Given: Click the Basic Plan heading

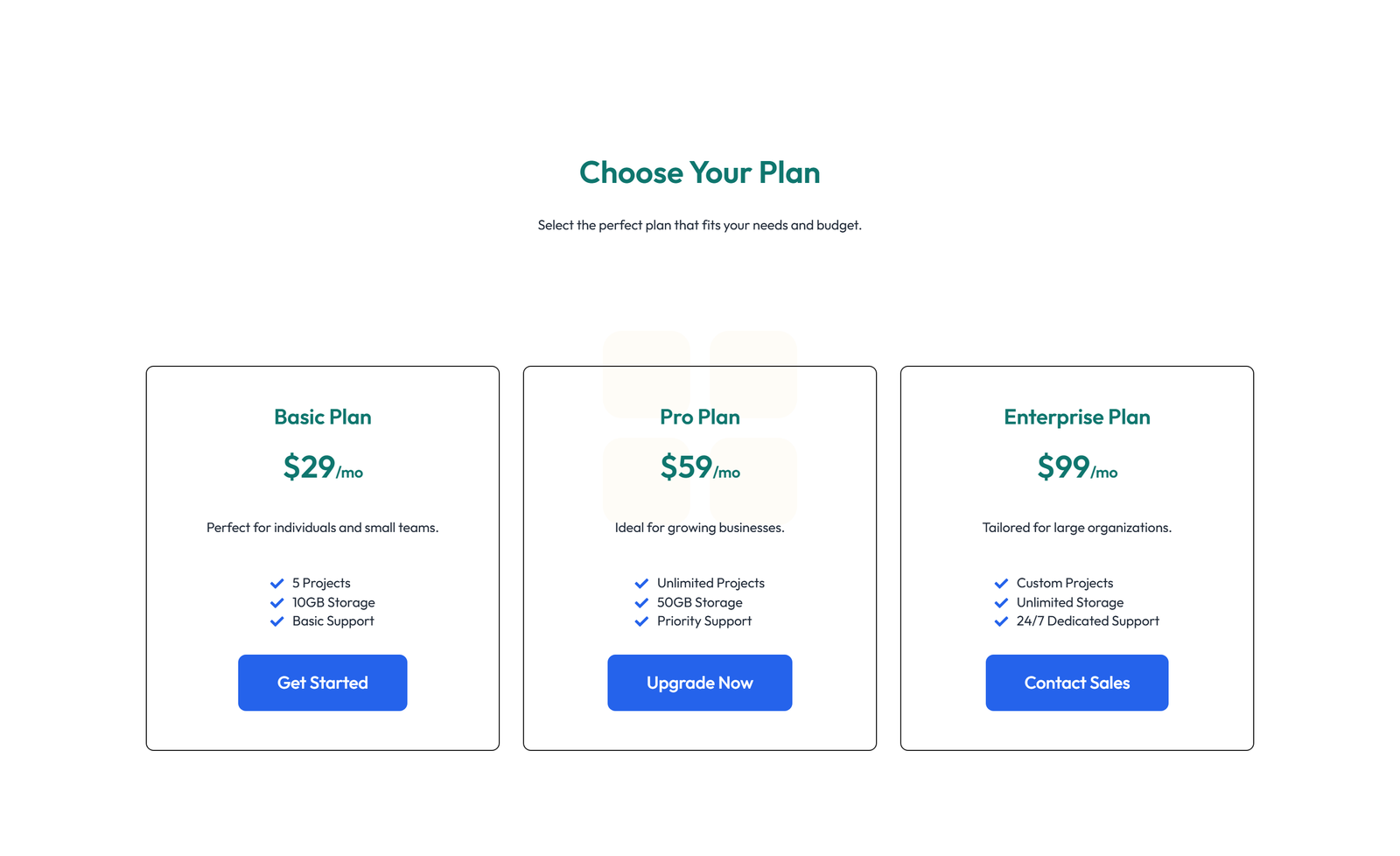Looking at the screenshot, I should point(322,417).
